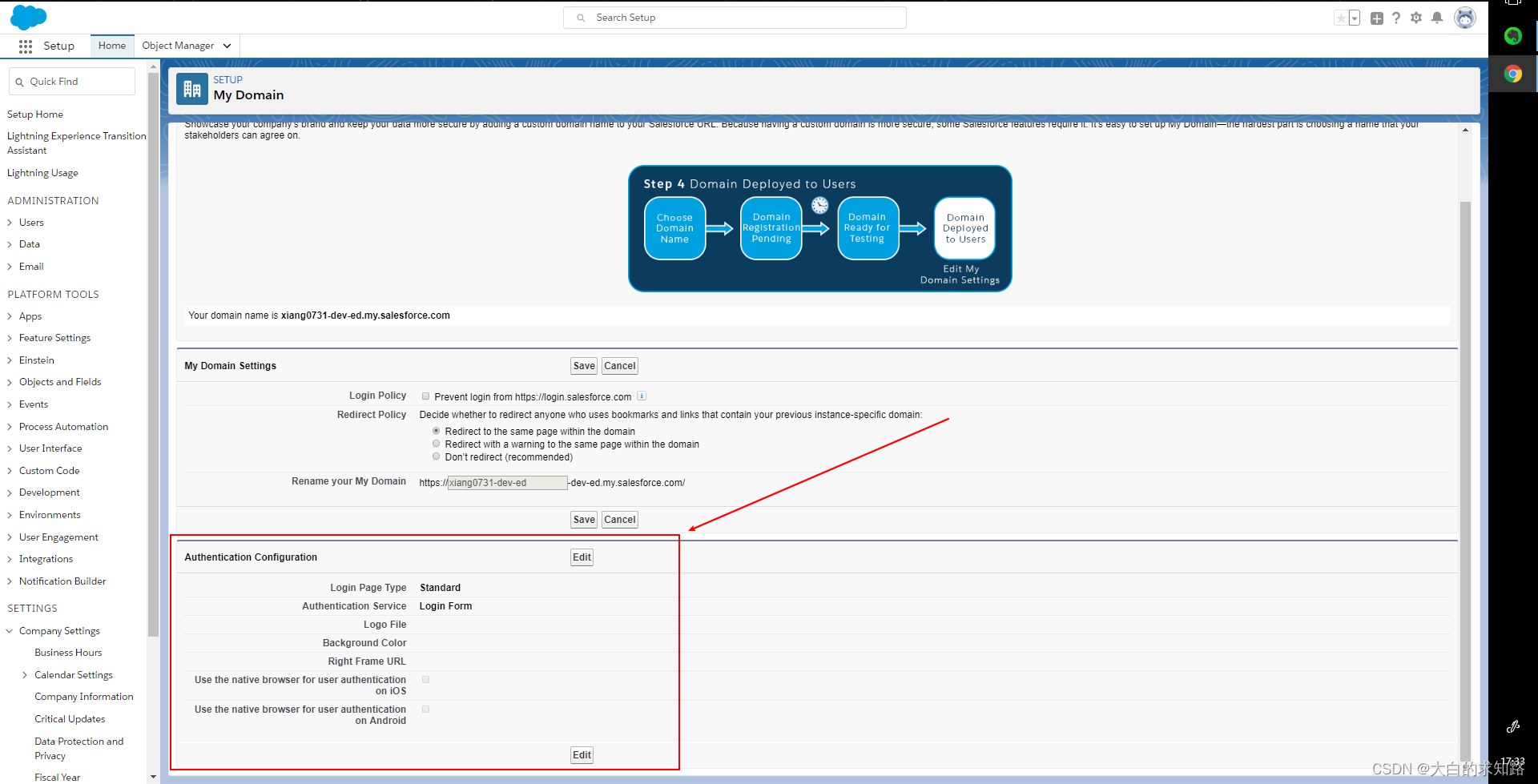Edit the Authentication Configuration
1538x784 pixels.
[581, 557]
